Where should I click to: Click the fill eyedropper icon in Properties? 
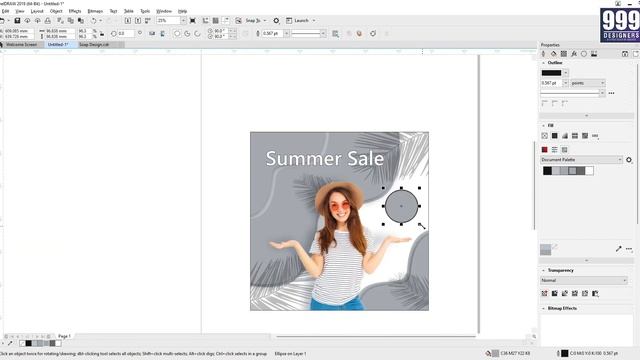pos(619,249)
